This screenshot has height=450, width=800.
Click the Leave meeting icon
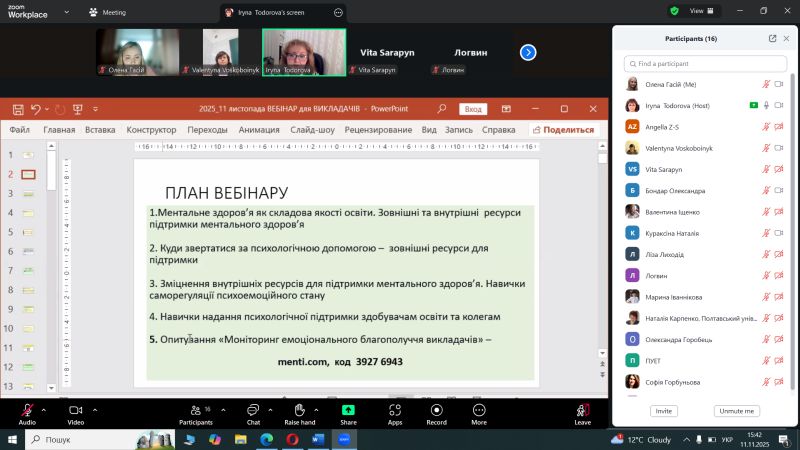coord(582,410)
